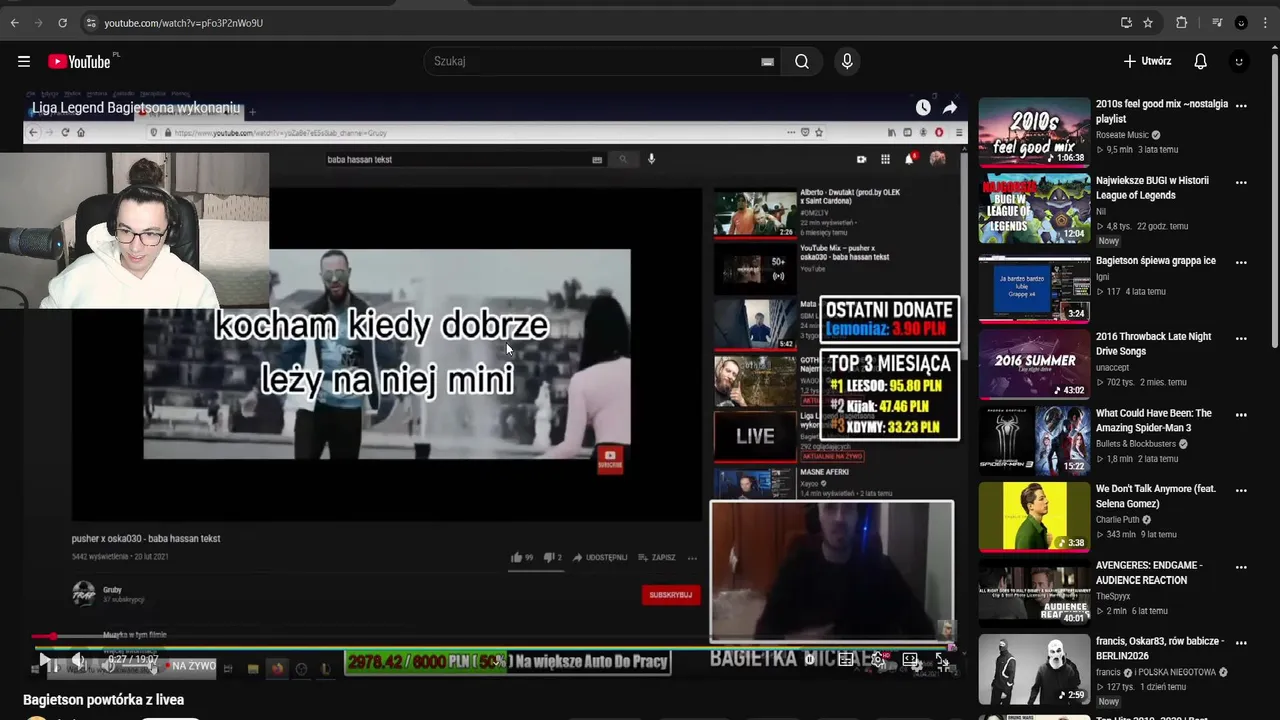Click the TheSpyyx channel name

point(1113,596)
